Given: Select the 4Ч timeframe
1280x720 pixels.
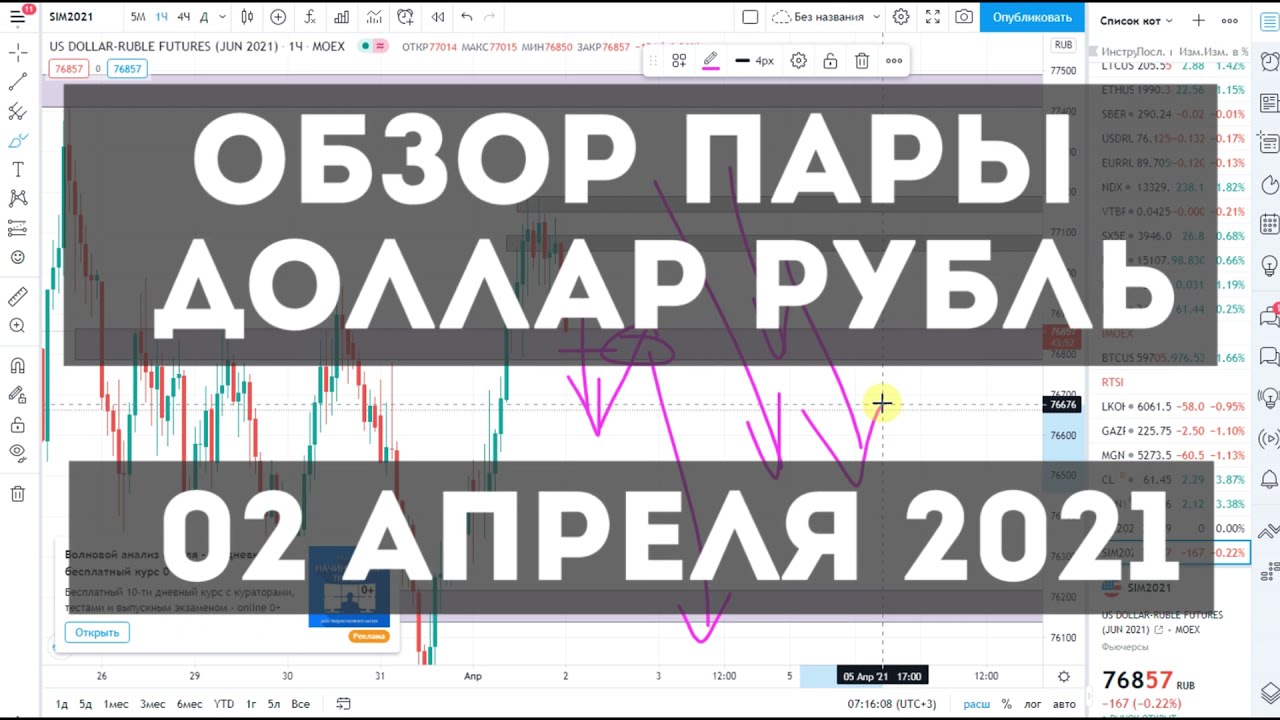Looking at the screenshot, I should (183, 17).
